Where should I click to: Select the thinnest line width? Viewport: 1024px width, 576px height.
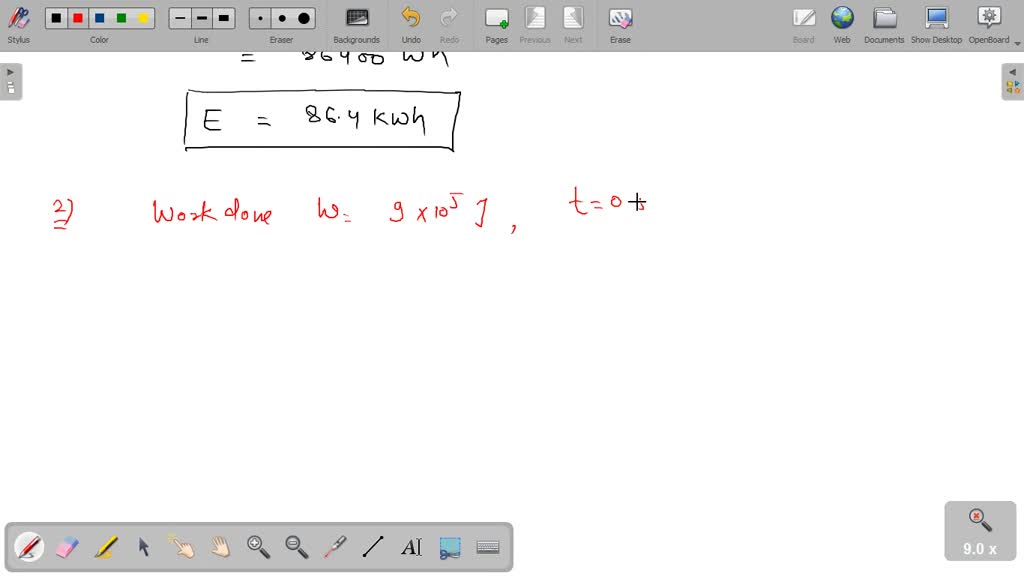tap(180, 18)
